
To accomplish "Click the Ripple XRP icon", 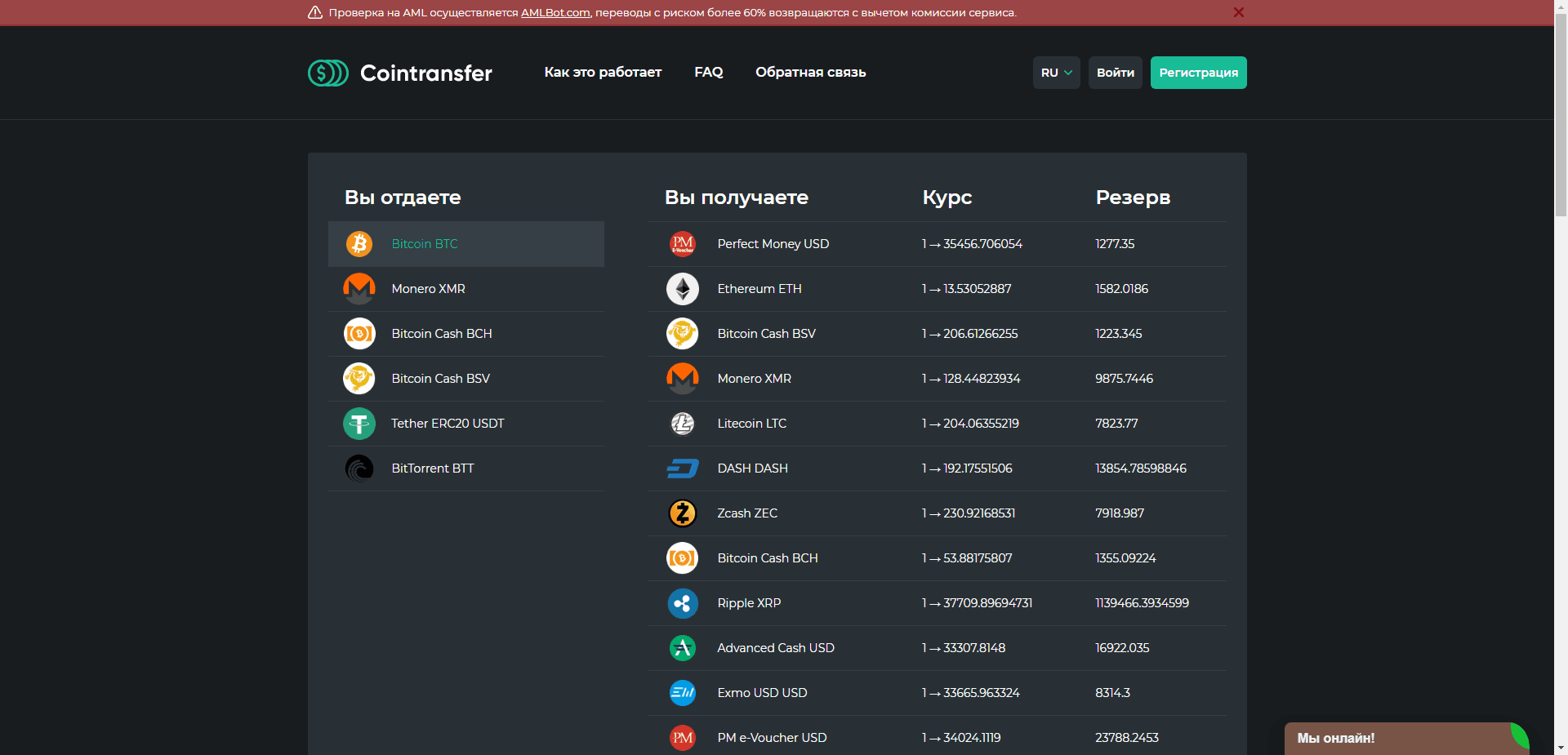I will [x=683, y=603].
